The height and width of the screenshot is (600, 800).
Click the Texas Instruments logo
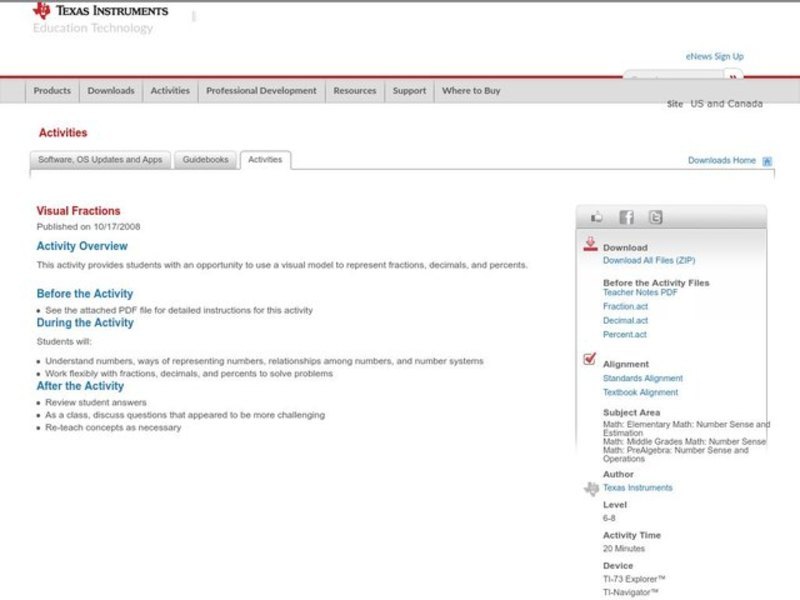pos(100,12)
